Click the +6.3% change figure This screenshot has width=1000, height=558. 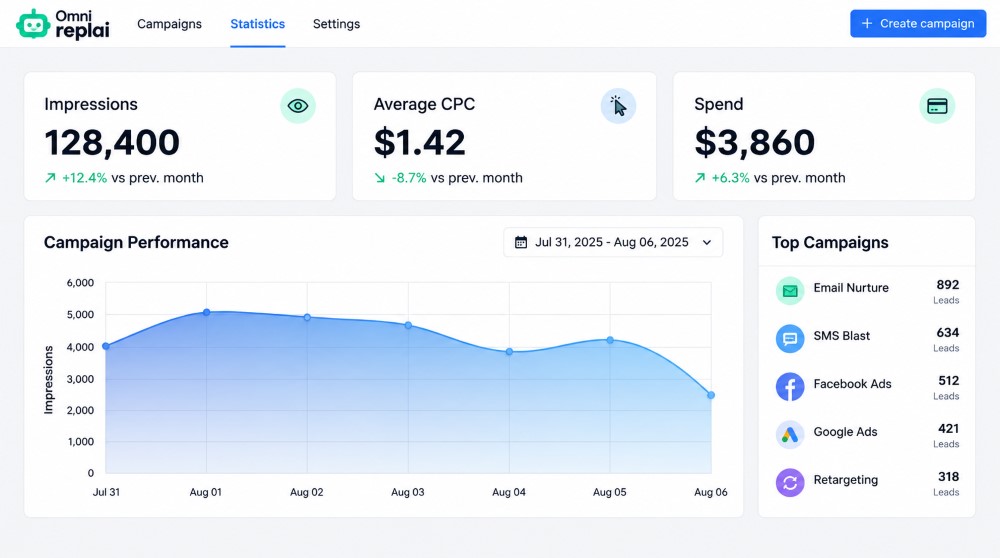(x=730, y=178)
